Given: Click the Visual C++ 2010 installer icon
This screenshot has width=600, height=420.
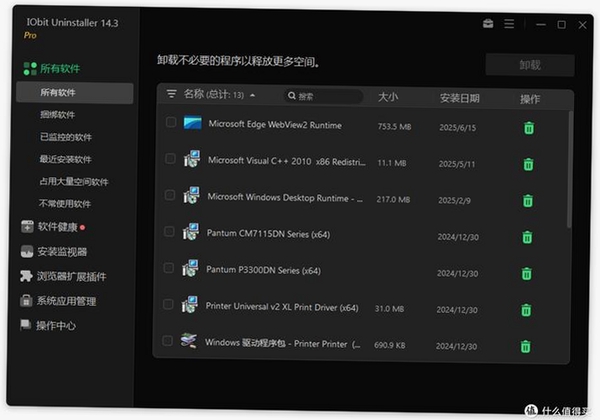Looking at the screenshot, I should coord(192,158).
